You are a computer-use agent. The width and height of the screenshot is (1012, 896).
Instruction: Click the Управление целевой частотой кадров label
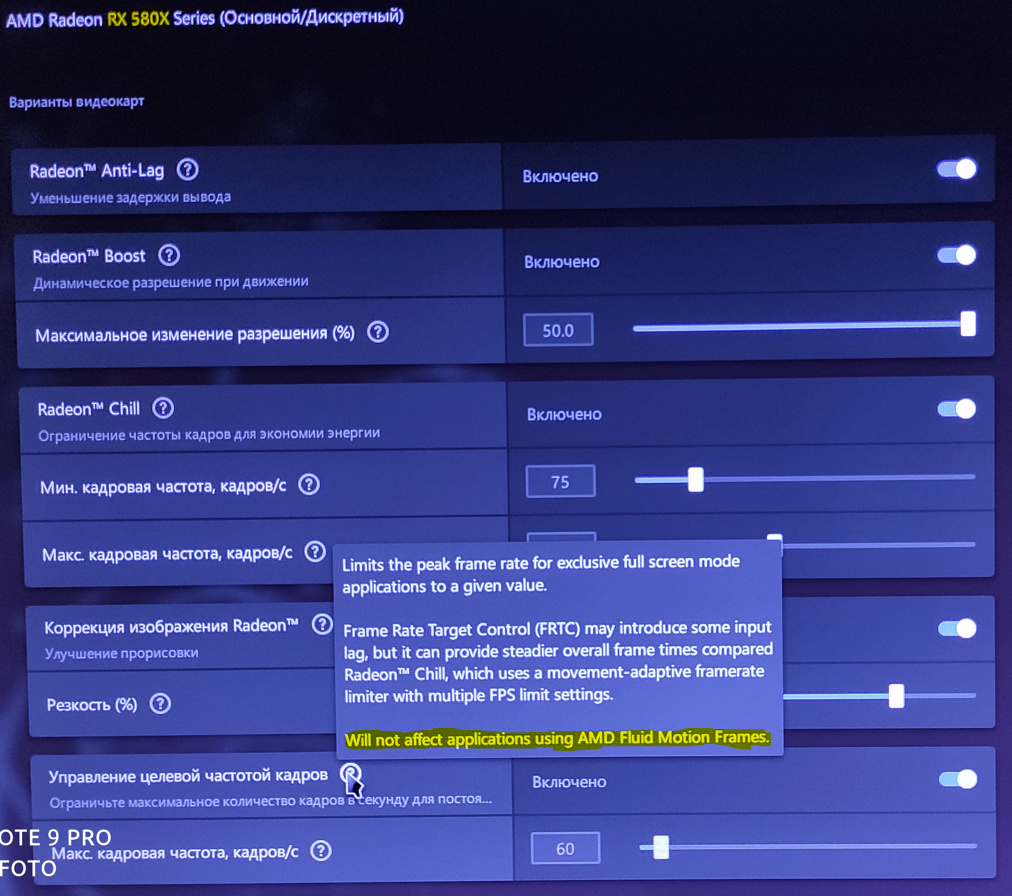(188, 776)
